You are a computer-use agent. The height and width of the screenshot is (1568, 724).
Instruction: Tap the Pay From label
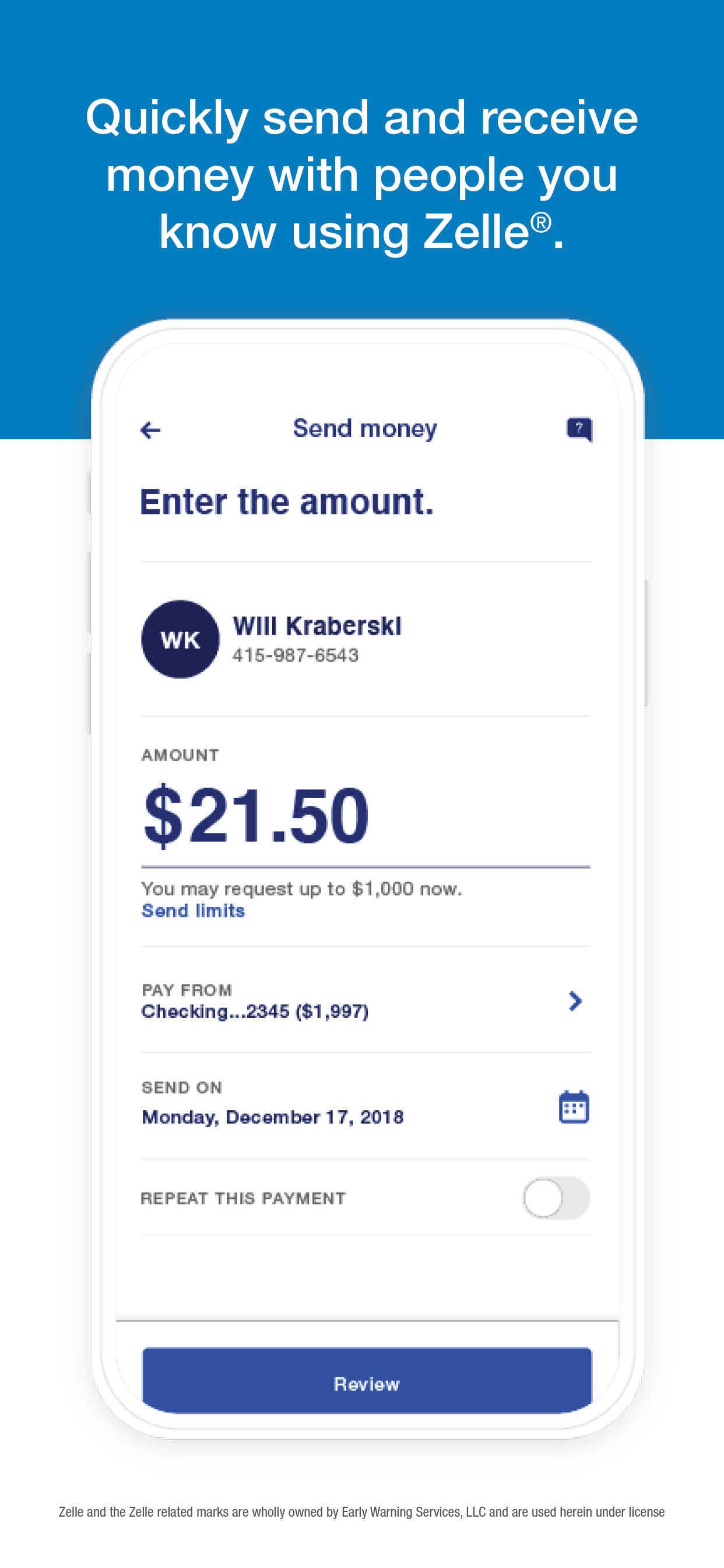click(187, 991)
